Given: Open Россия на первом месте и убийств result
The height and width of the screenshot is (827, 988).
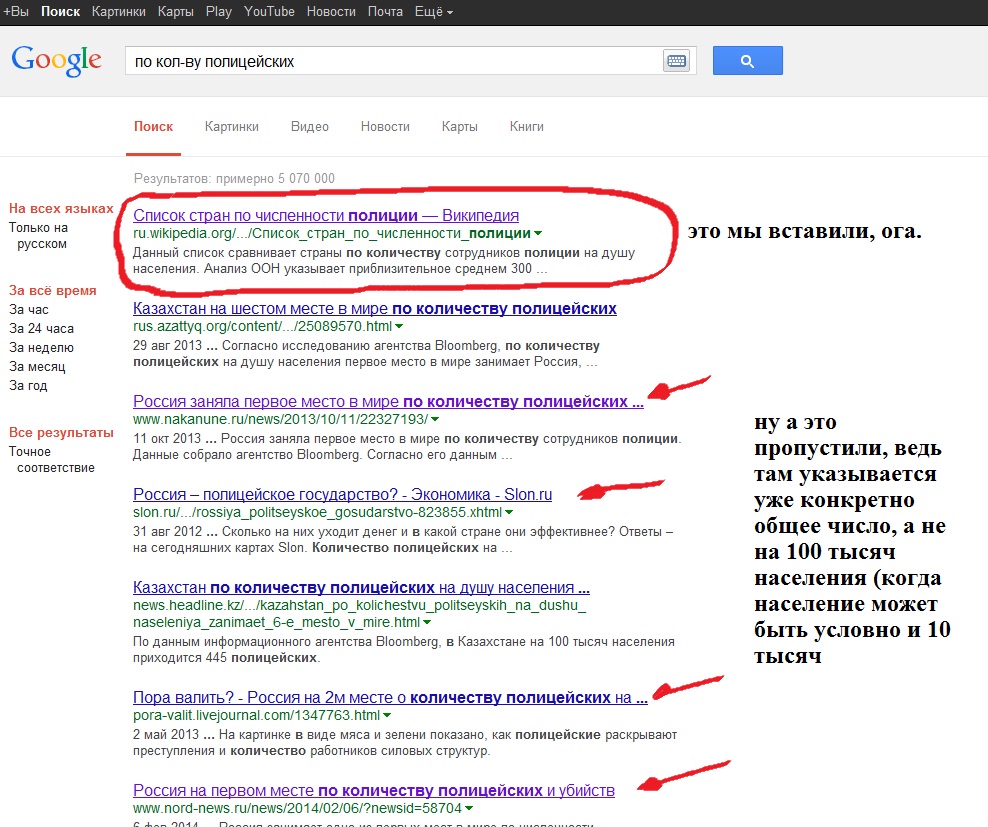Looking at the screenshot, I should pos(374,790).
